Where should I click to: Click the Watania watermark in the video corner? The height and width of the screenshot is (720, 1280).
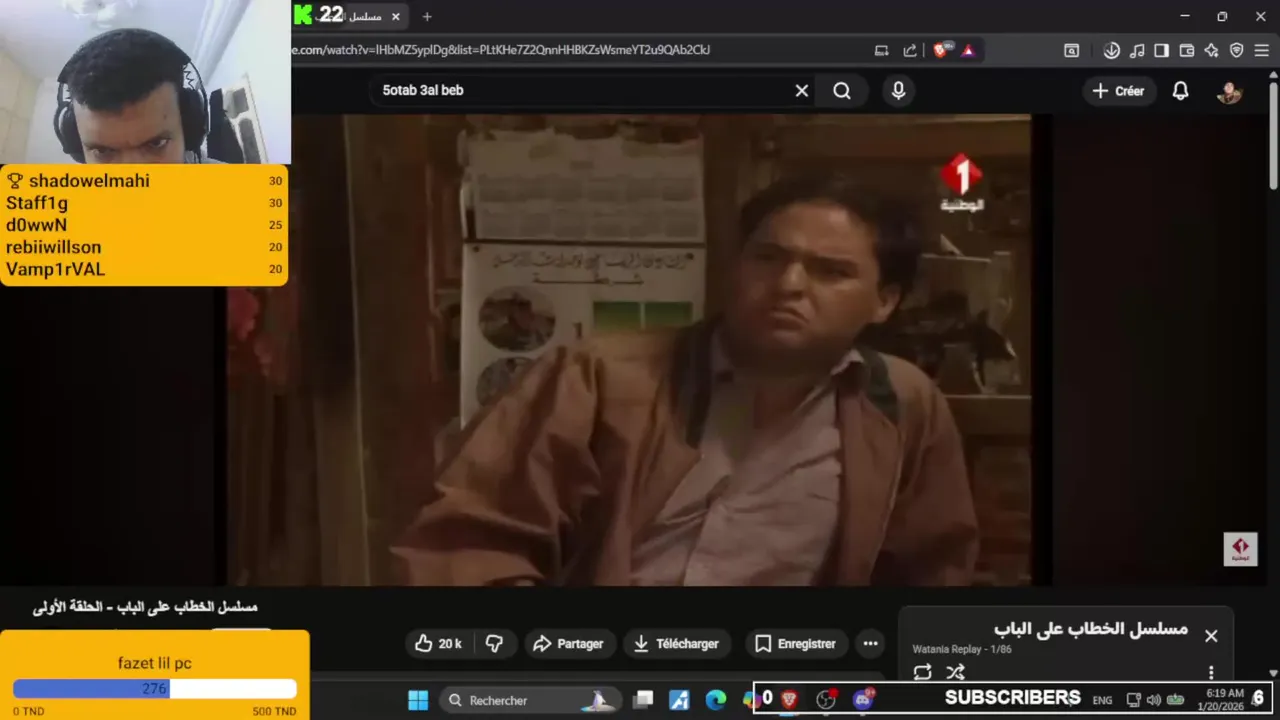[1240, 549]
